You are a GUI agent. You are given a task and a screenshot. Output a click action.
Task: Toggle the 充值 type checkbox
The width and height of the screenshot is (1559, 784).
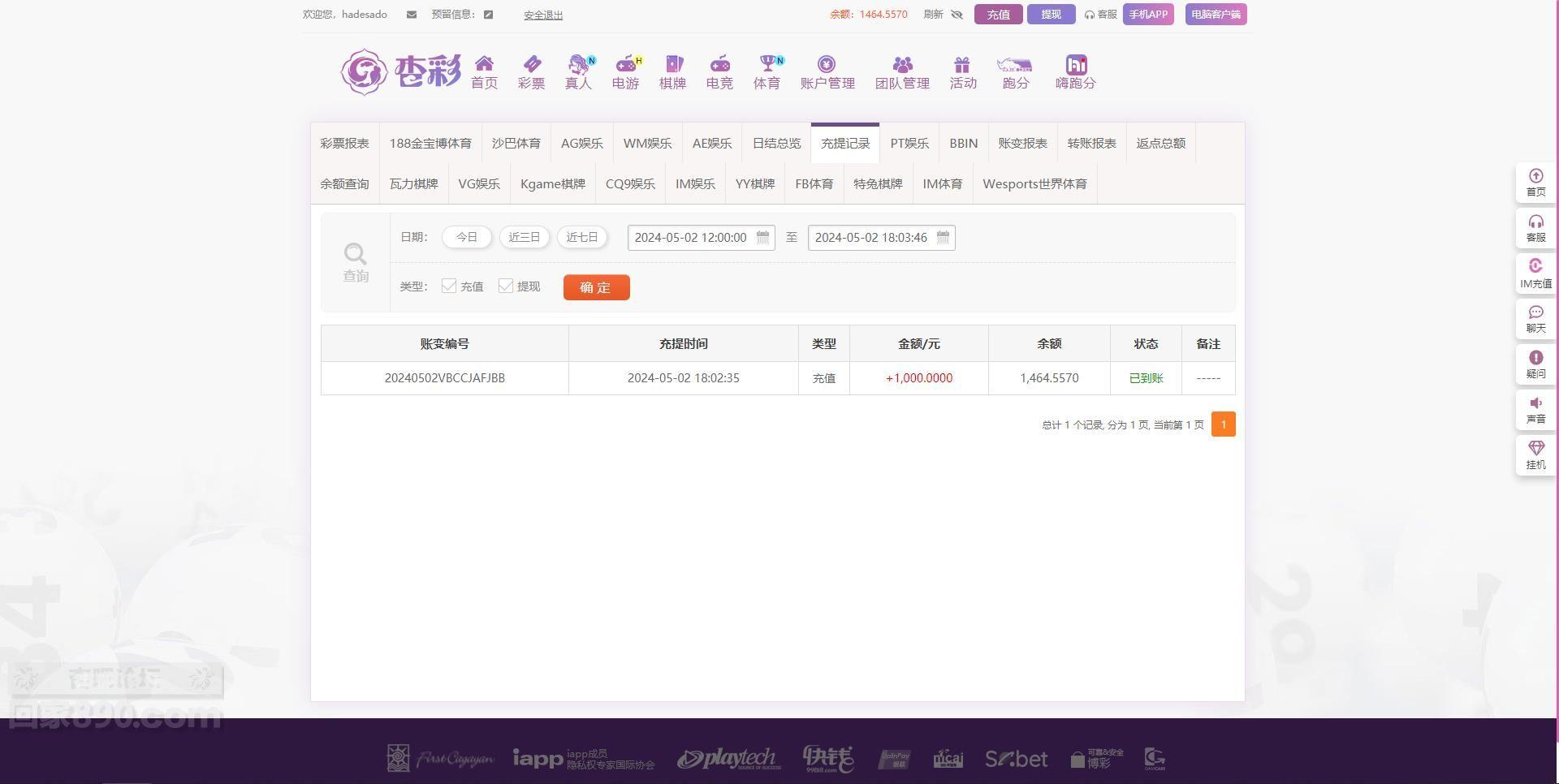click(x=449, y=286)
